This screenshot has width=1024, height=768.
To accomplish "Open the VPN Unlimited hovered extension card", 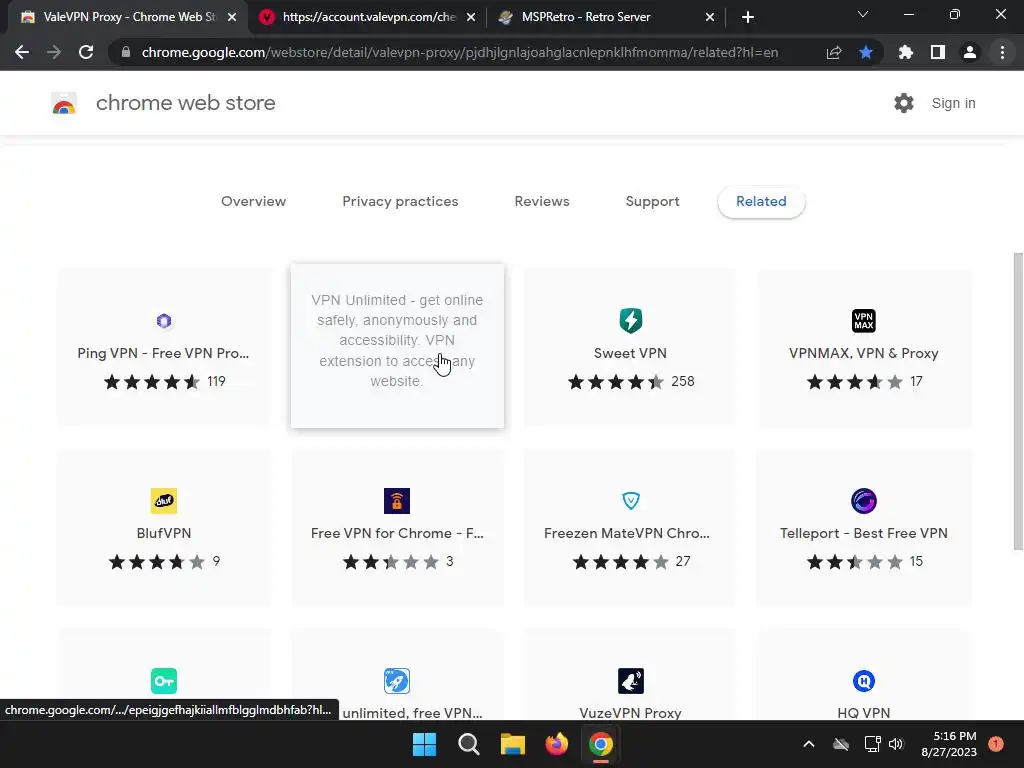I will pos(397,346).
